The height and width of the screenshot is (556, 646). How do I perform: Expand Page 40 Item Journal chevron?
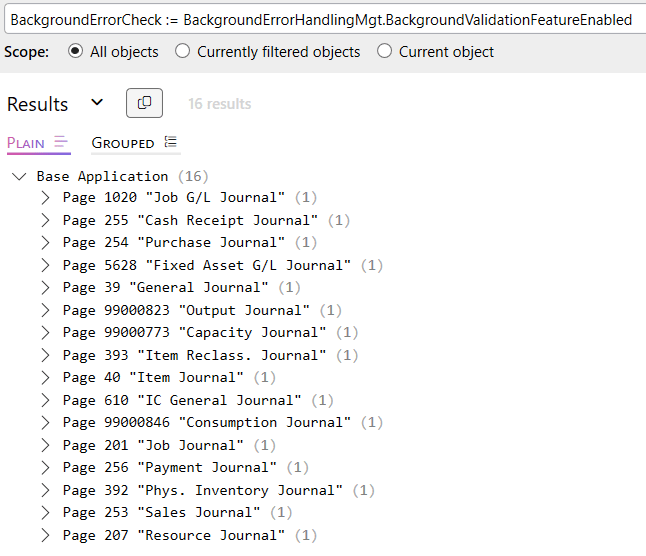(45, 378)
